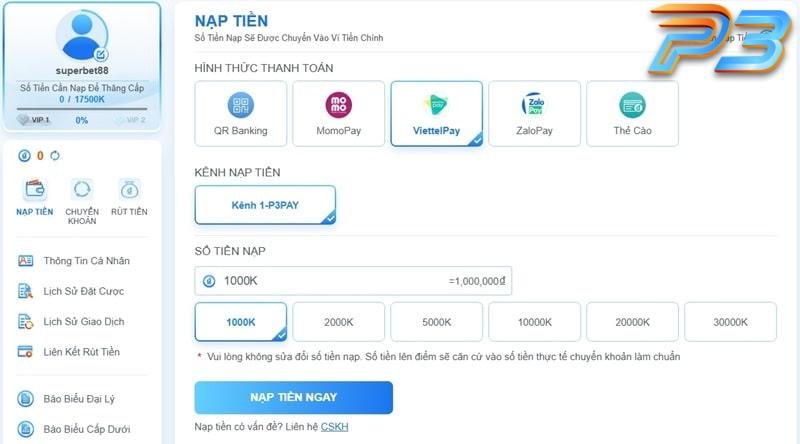
Task: Open the Chuyển Khoản transfer icon
Action: [x=81, y=189]
